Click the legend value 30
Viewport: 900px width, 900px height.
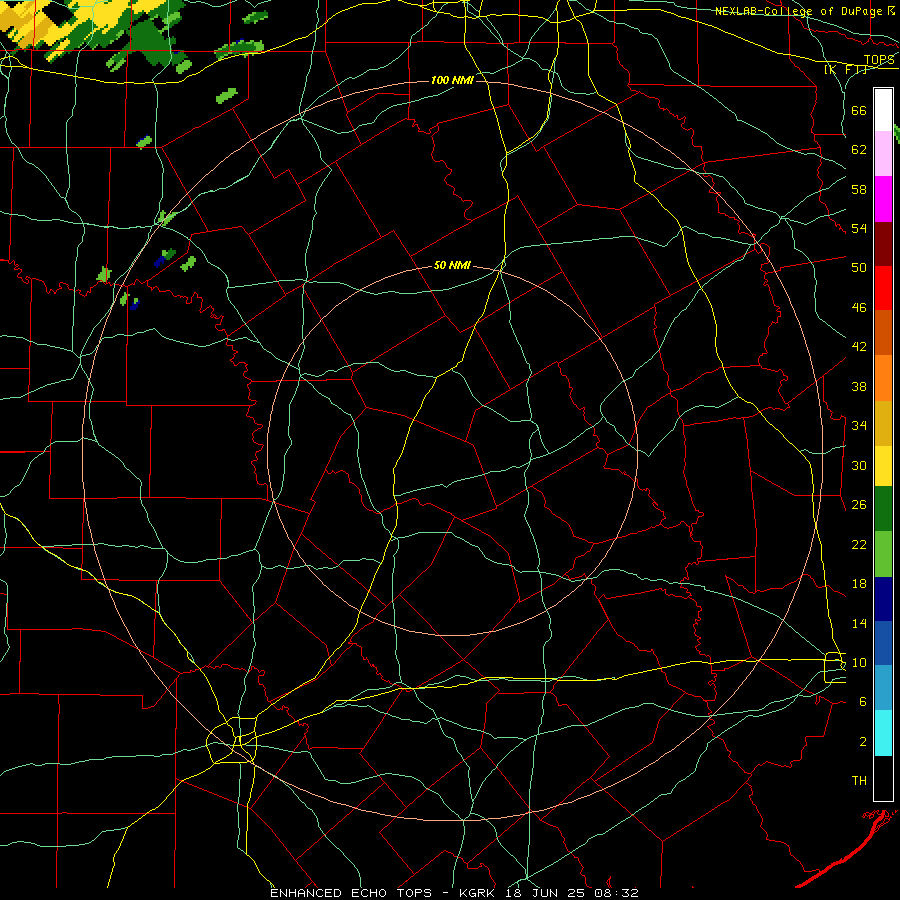pos(859,465)
